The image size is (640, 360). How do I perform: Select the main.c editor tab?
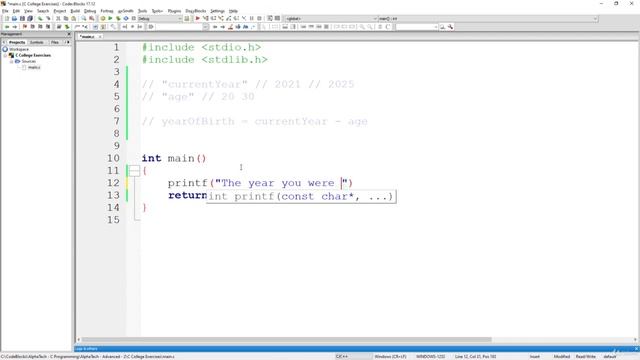[x=87, y=37]
